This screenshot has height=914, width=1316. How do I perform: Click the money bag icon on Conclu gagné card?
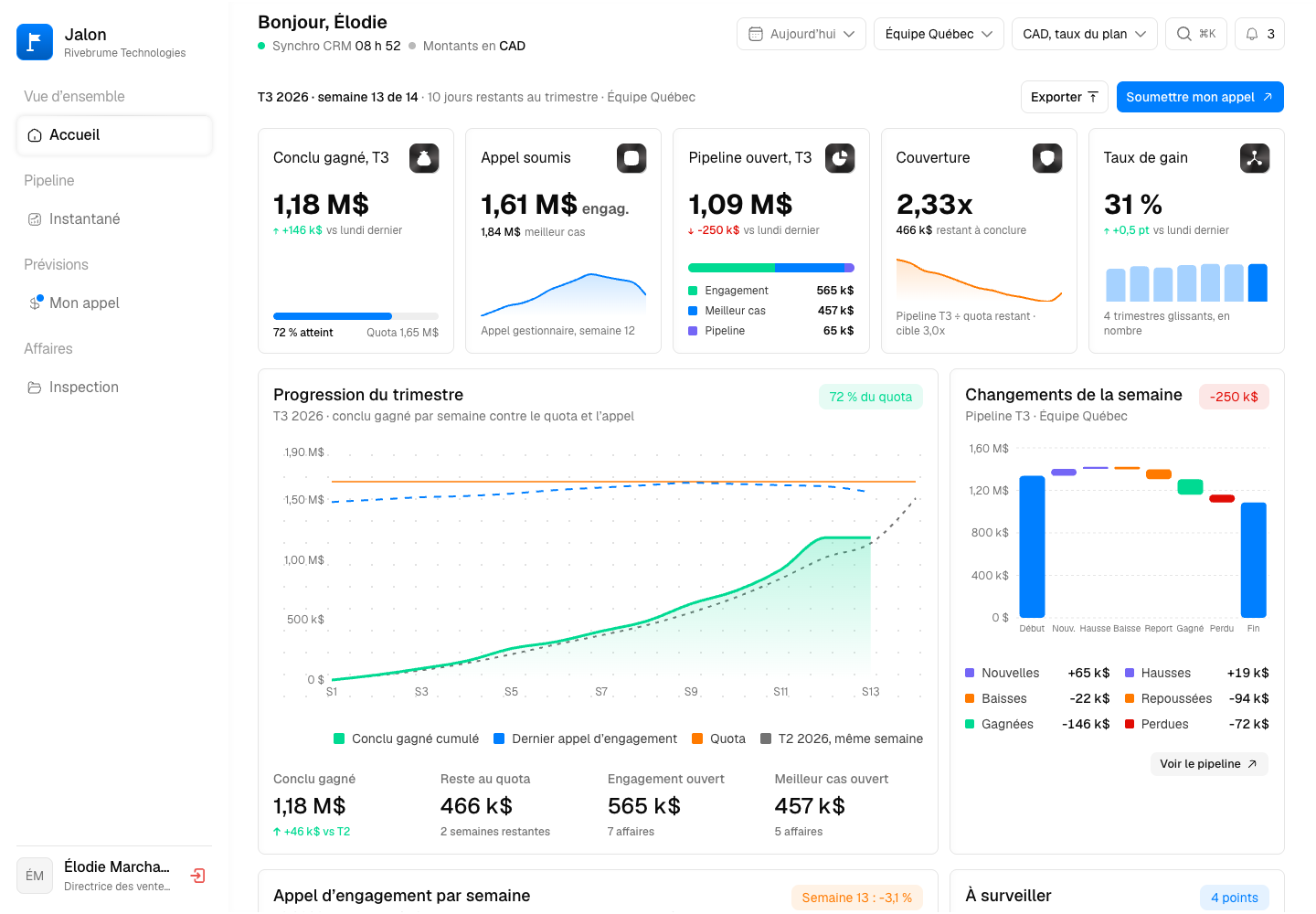[424, 158]
